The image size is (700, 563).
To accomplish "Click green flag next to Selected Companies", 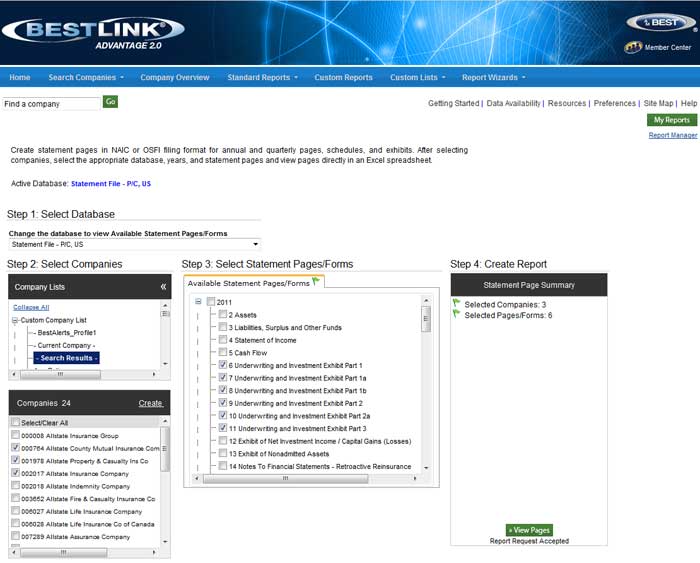I will [x=456, y=303].
